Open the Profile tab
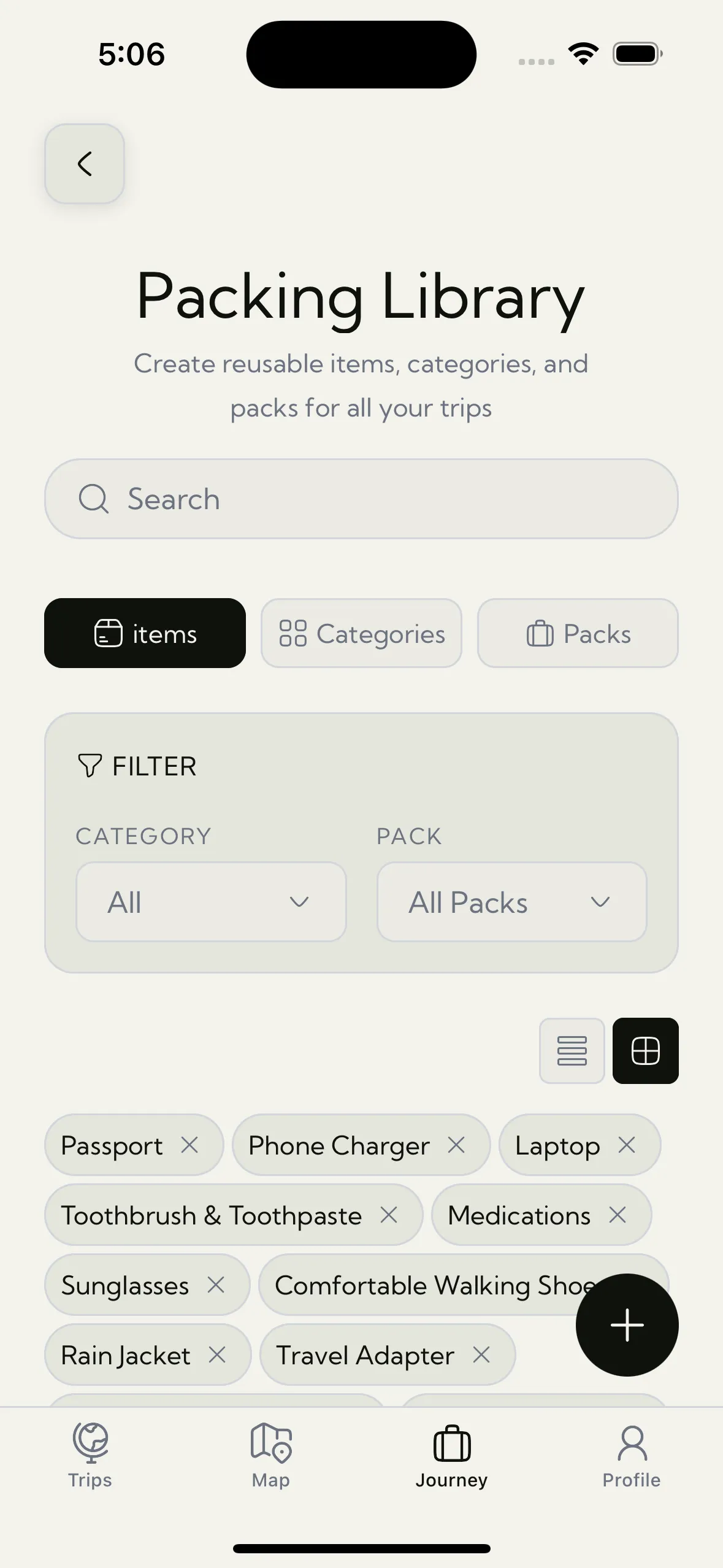The image size is (723, 1568). 632,1455
